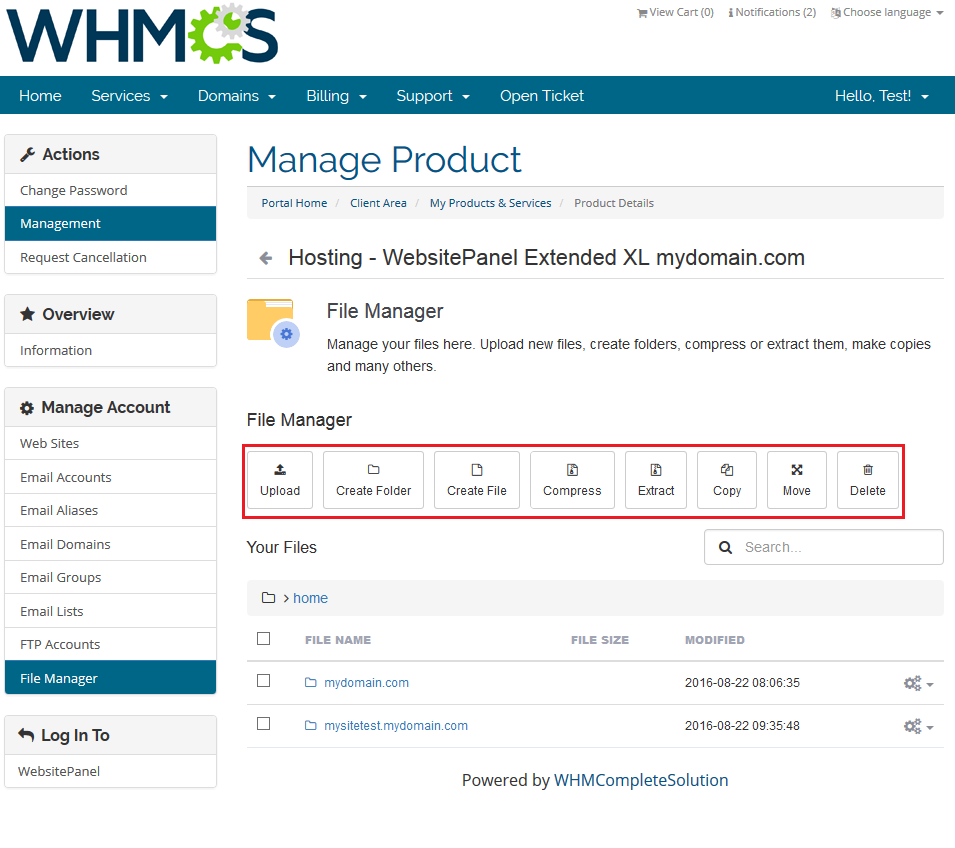Open Email Aliases in the sidebar

[x=110, y=511]
